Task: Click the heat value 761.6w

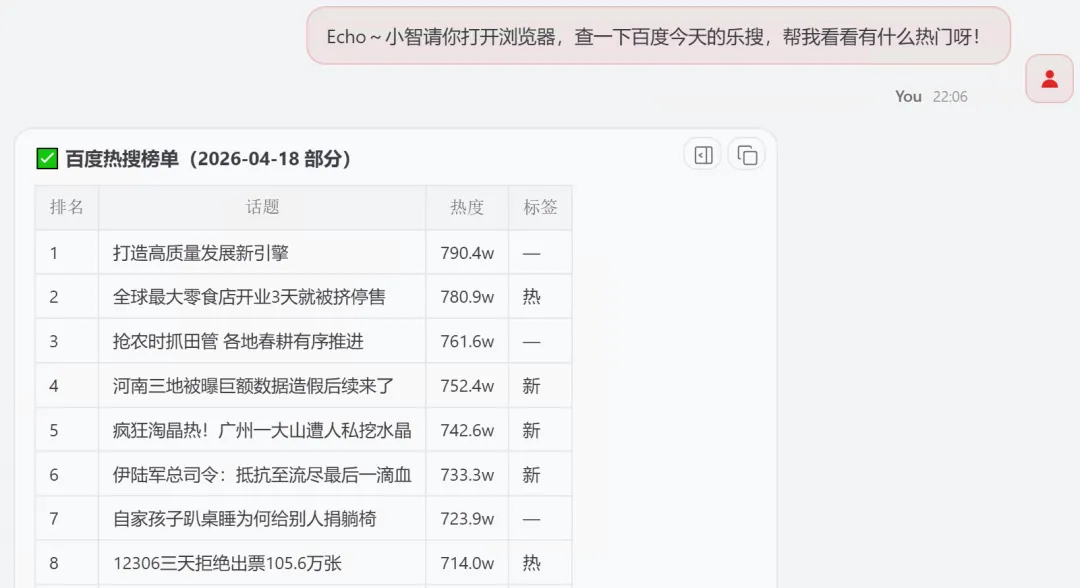Action: tap(467, 342)
